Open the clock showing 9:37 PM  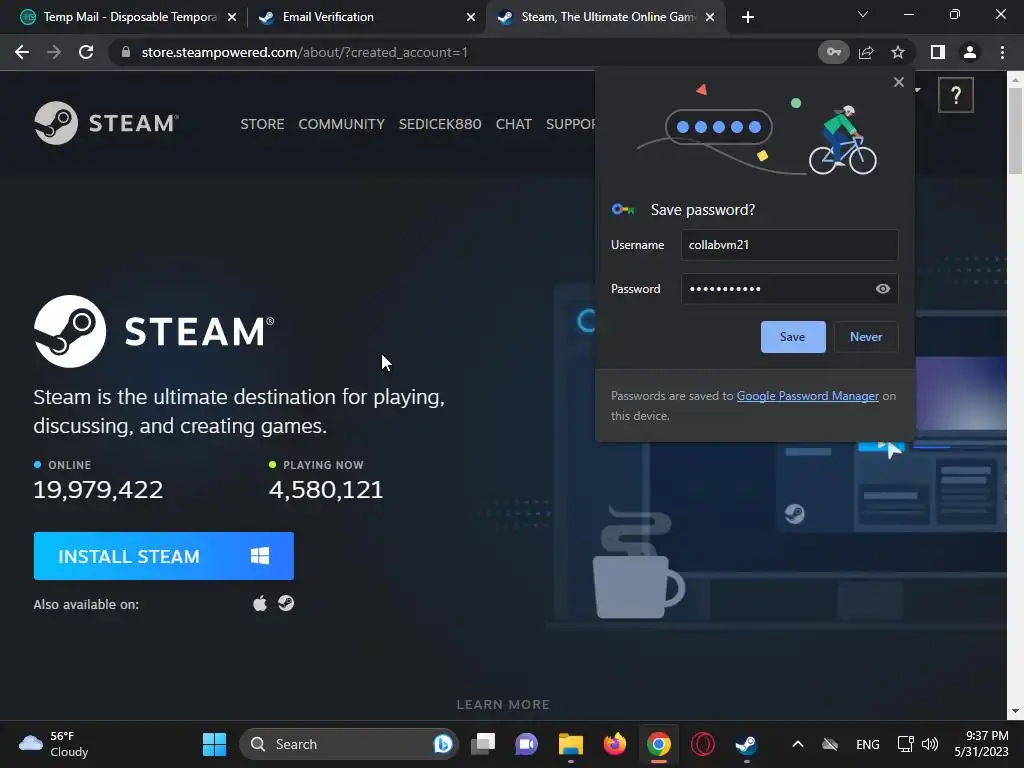[x=981, y=744]
